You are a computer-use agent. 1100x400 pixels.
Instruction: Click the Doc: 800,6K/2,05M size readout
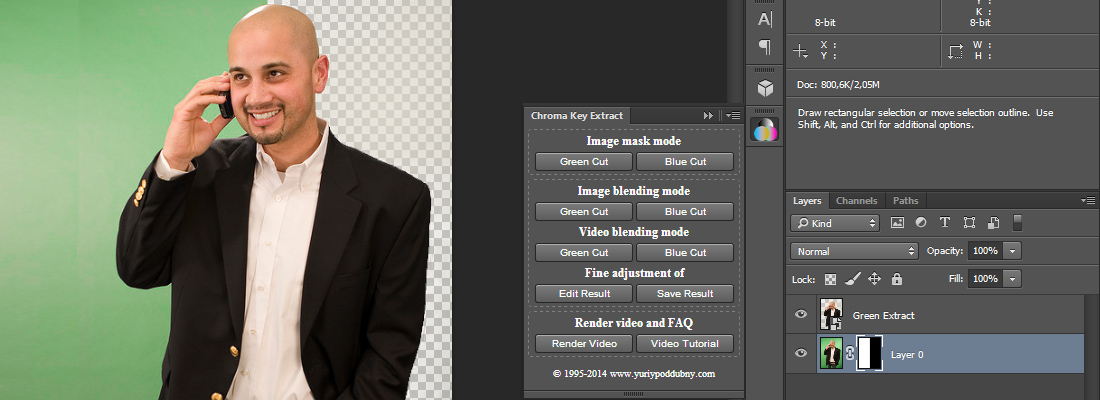coord(838,85)
